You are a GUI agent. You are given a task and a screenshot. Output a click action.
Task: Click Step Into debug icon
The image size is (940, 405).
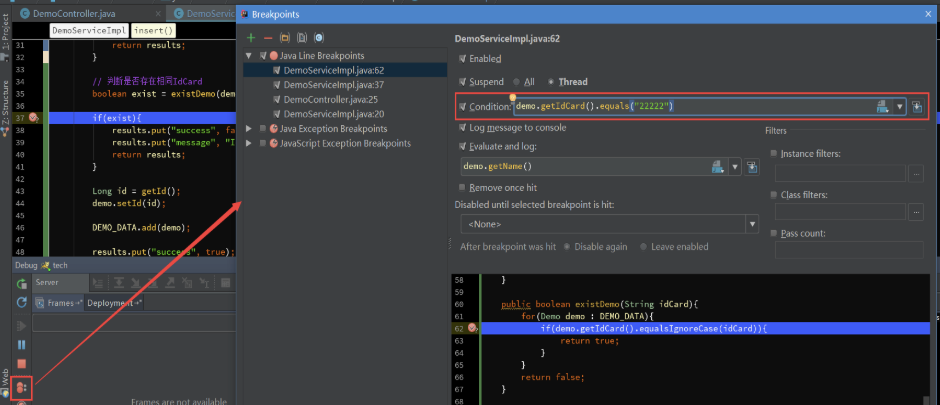pos(136,283)
